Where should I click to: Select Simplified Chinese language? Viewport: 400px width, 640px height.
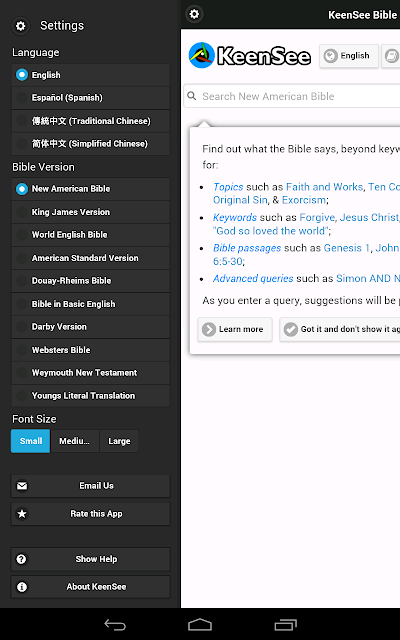pyautogui.click(x=90, y=144)
